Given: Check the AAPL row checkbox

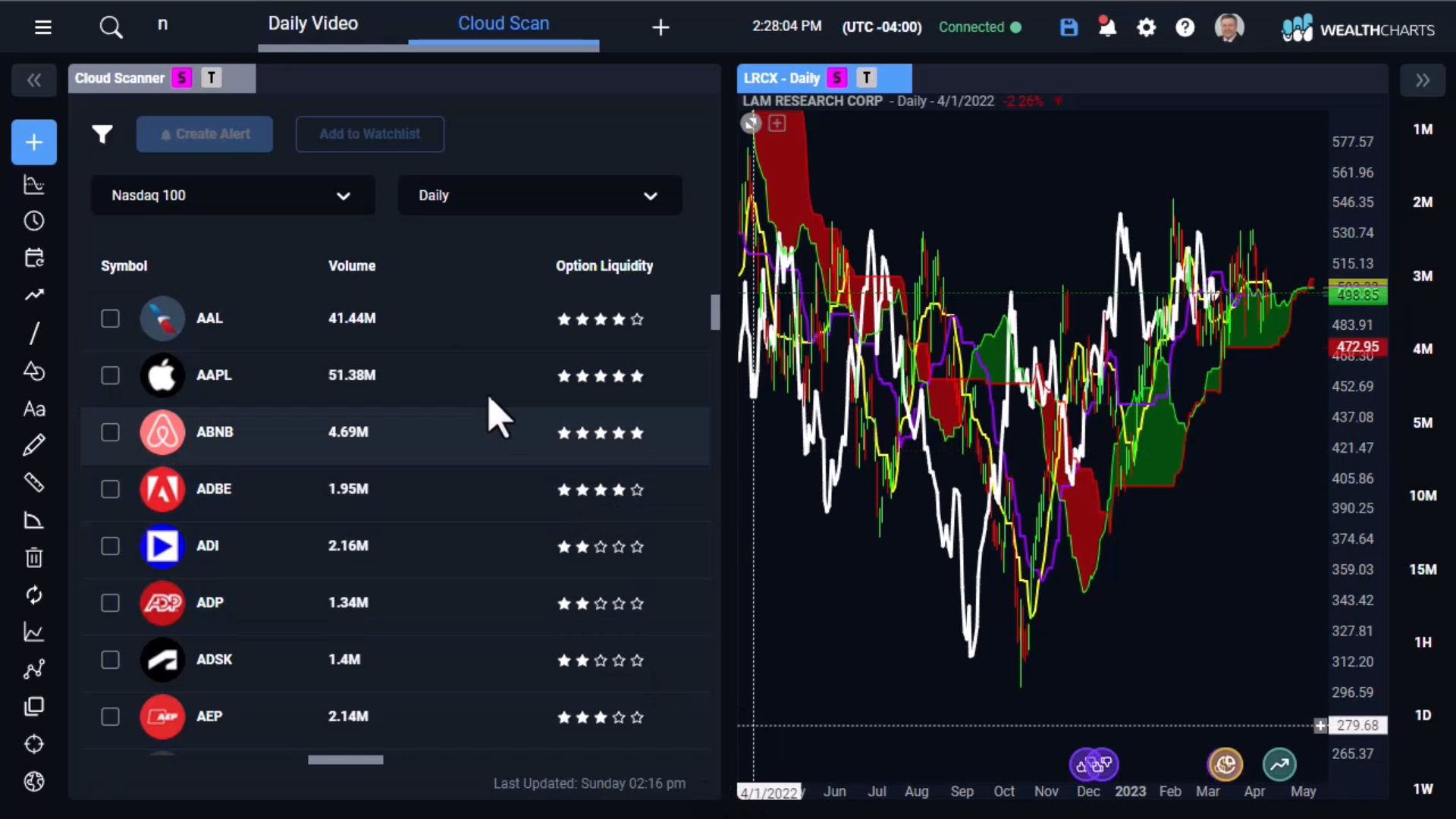Looking at the screenshot, I should click(x=110, y=375).
